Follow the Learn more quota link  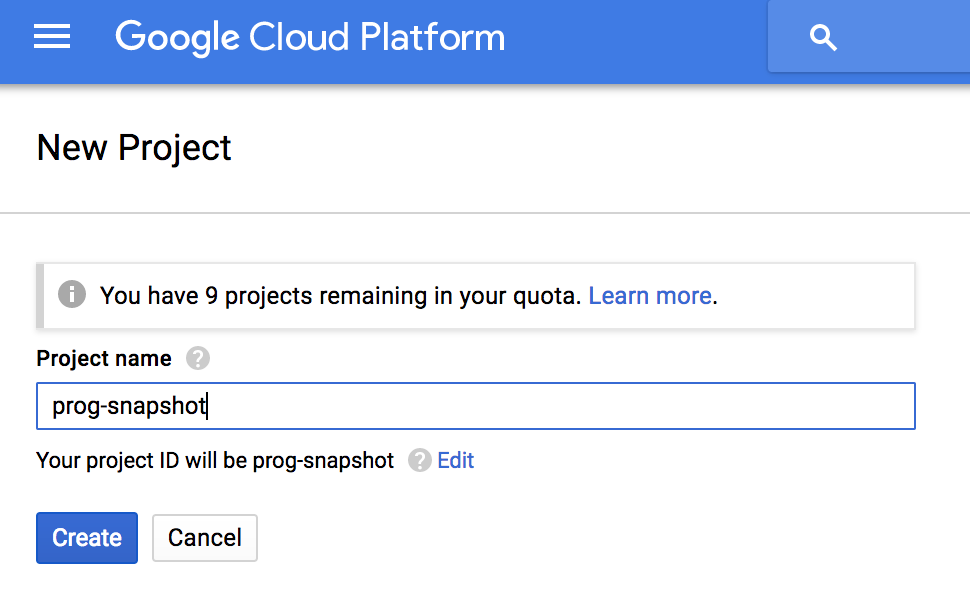point(650,296)
